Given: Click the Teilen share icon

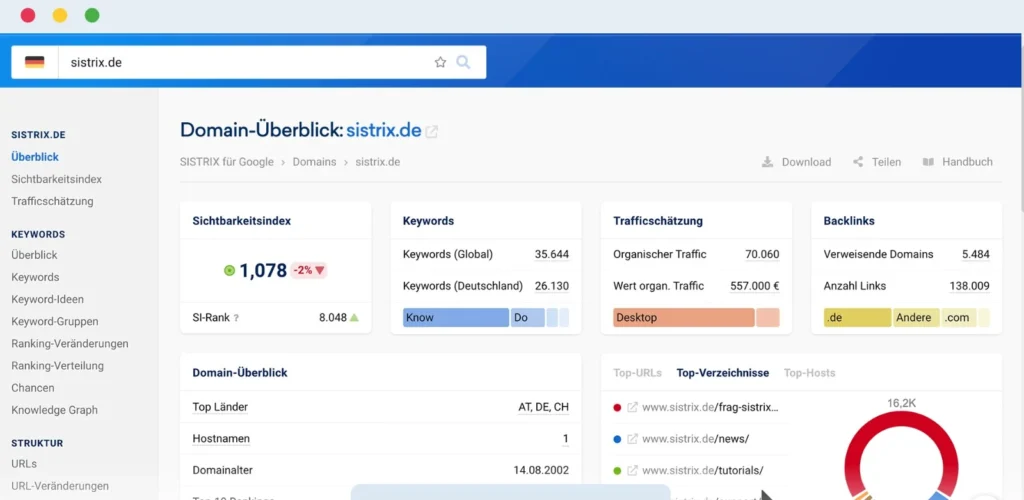Looking at the screenshot, I should coord(858,162).
